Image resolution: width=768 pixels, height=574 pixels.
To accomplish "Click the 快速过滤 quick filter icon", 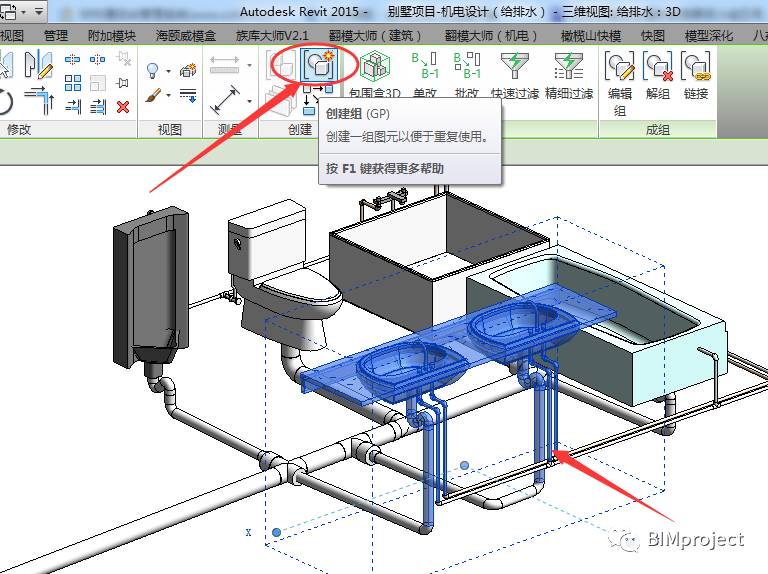I will [x=514, y=66].
